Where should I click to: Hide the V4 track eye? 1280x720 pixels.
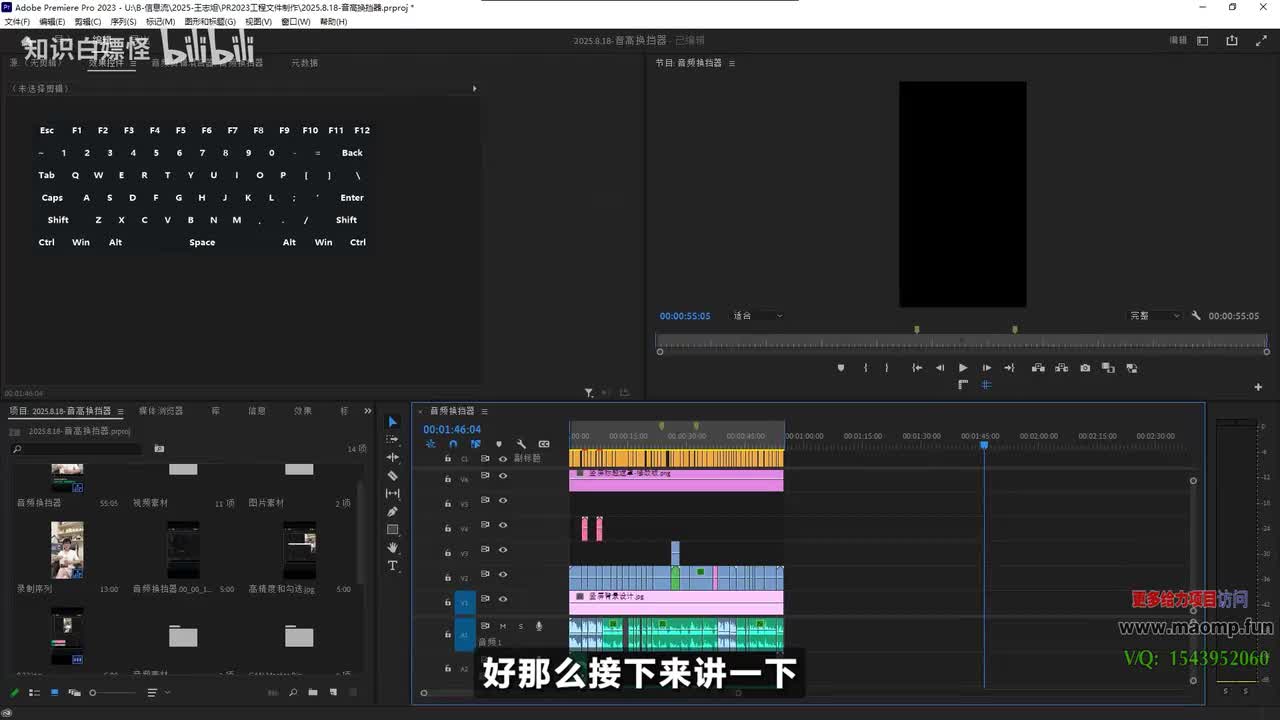503,525
